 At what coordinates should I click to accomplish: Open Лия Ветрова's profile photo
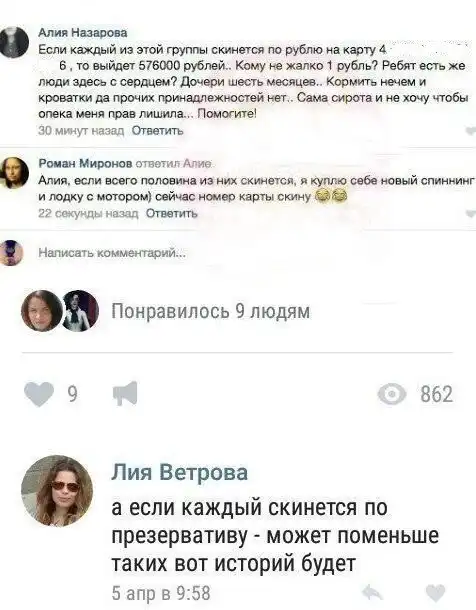[57, 490]
